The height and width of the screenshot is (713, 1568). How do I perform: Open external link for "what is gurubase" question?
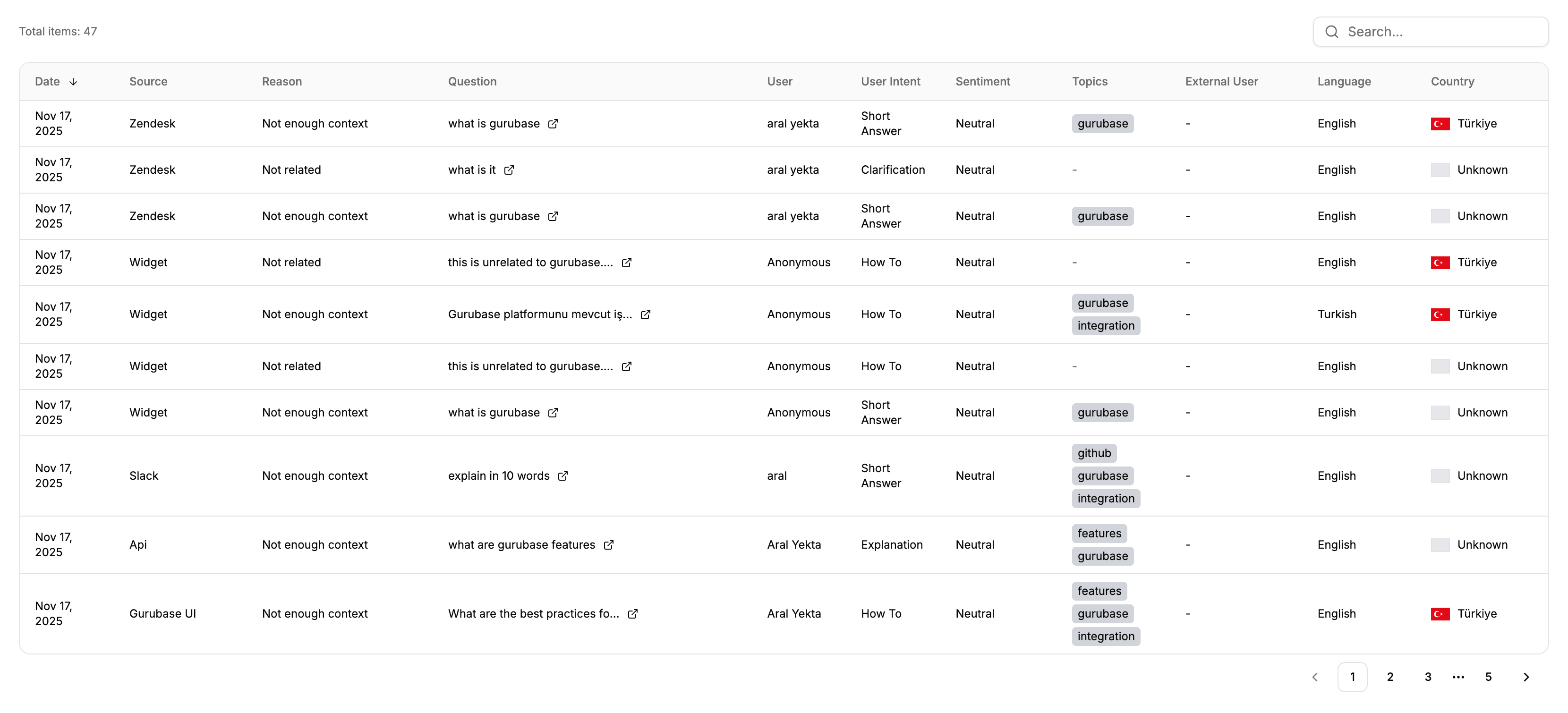553,124
